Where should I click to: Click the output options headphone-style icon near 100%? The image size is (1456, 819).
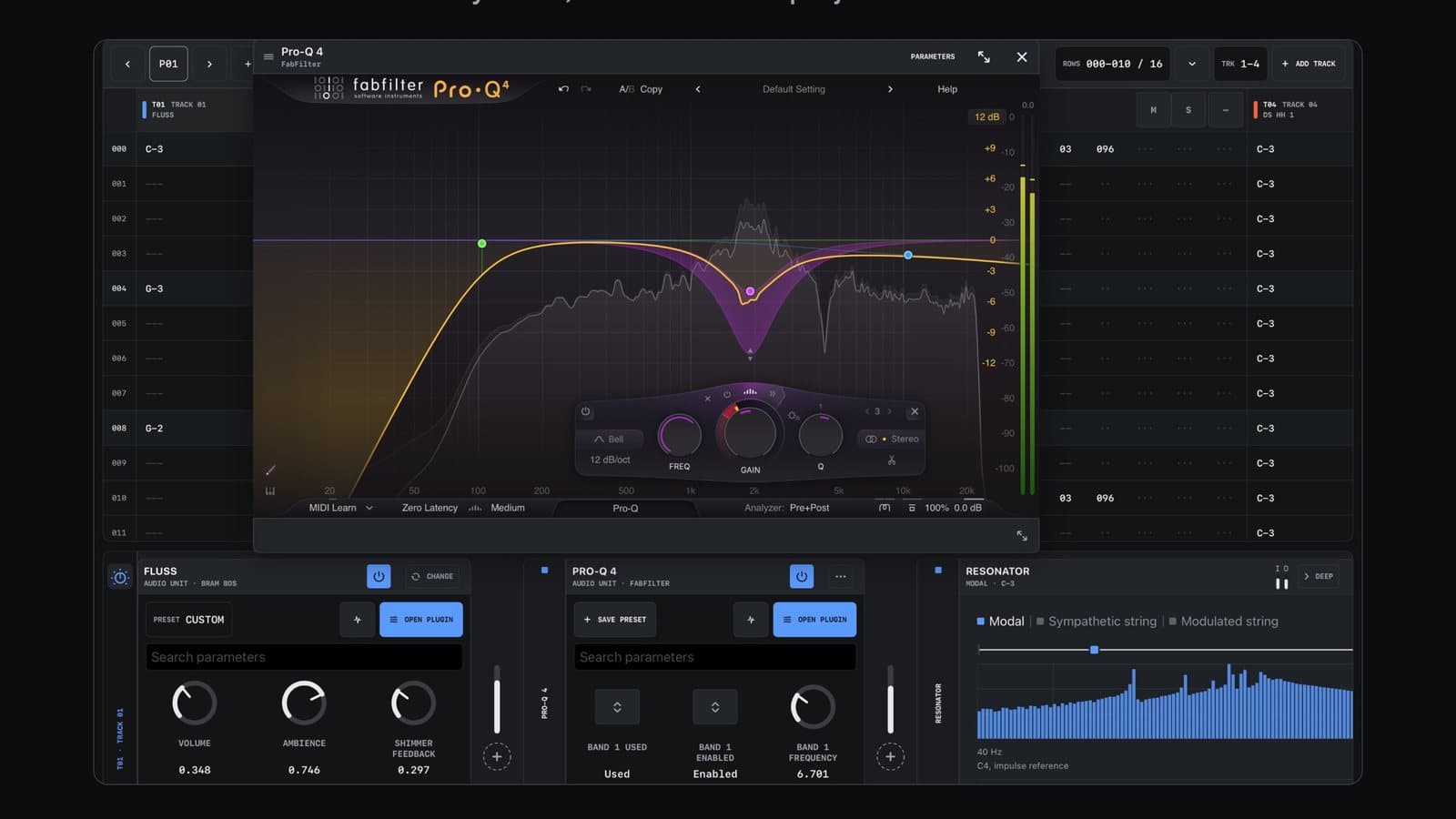[885, 508]
